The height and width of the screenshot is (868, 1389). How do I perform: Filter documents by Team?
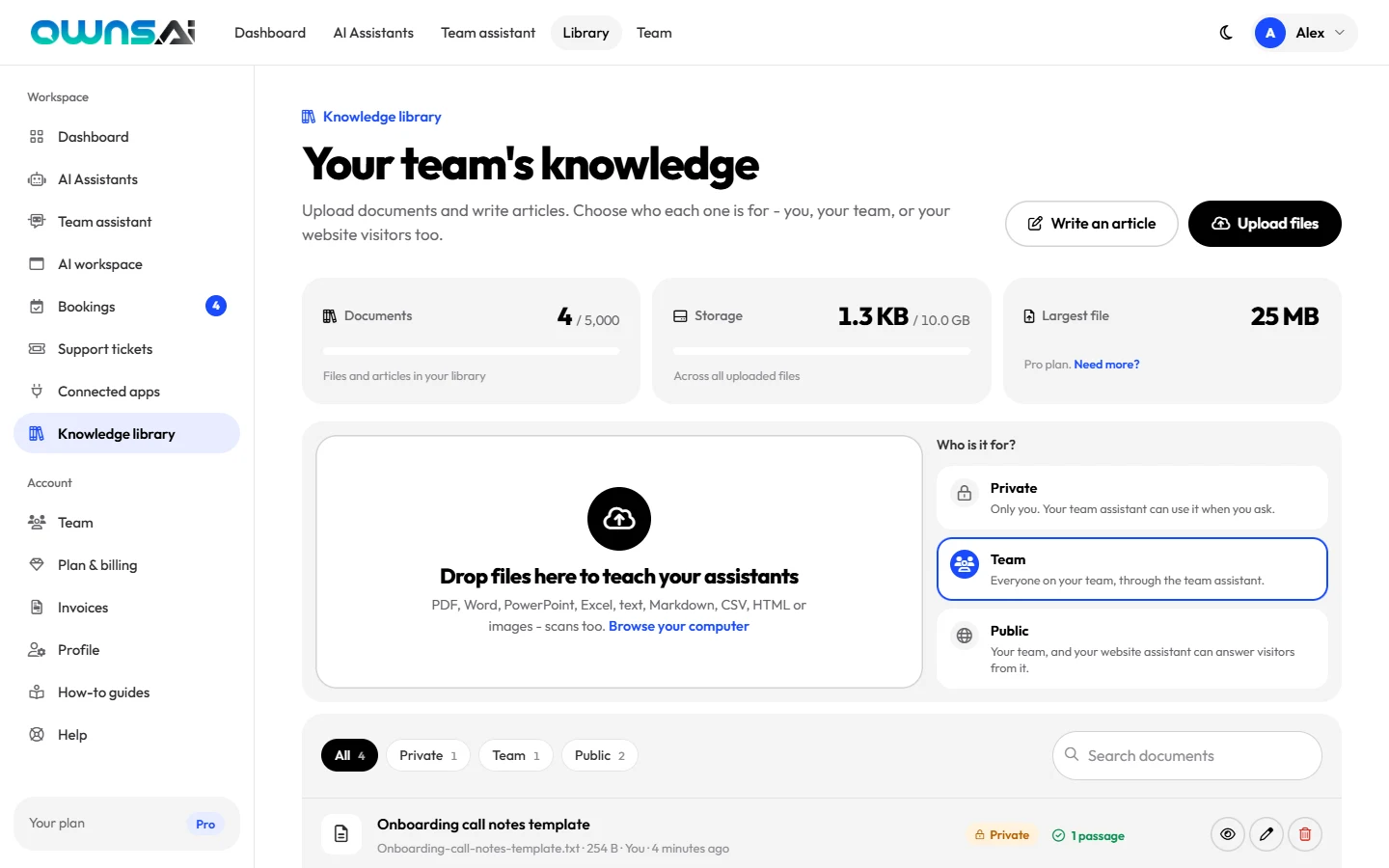pos(516,755)
